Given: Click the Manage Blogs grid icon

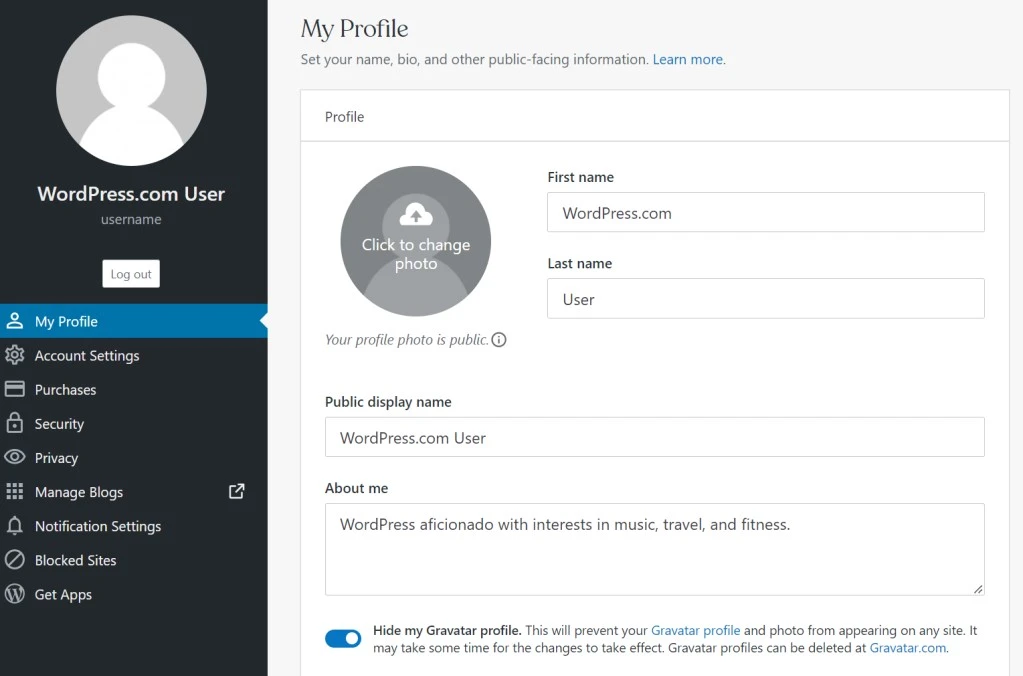Looking at the screenshot, I should click(14, 491).
